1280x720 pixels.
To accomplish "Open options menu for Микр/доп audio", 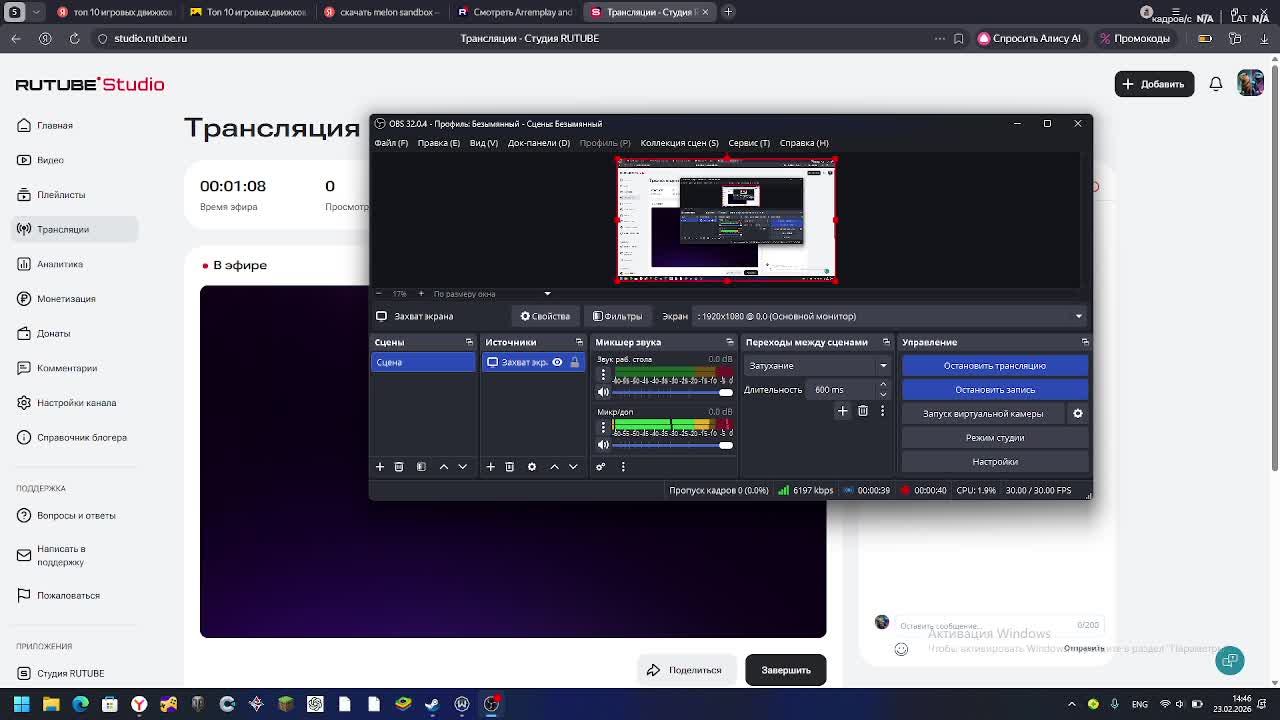I will coord(603,428).
